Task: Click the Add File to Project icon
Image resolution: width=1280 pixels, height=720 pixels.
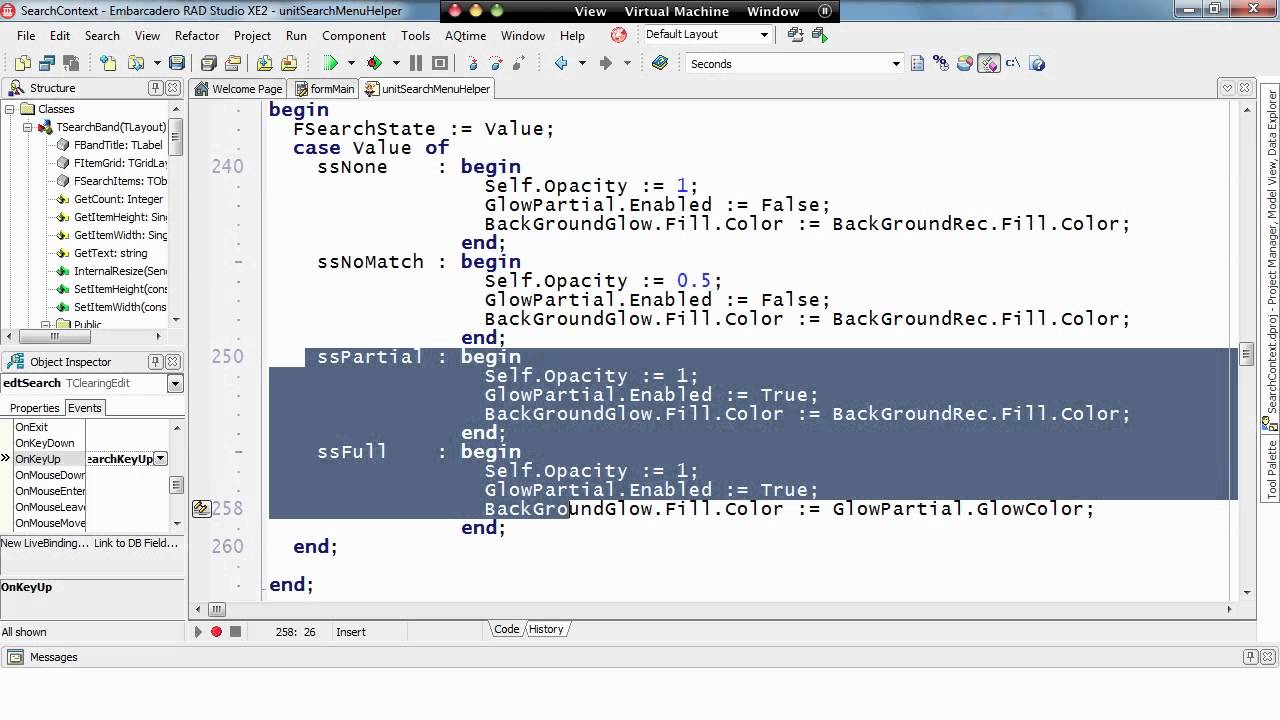Action: coord(264,63)
